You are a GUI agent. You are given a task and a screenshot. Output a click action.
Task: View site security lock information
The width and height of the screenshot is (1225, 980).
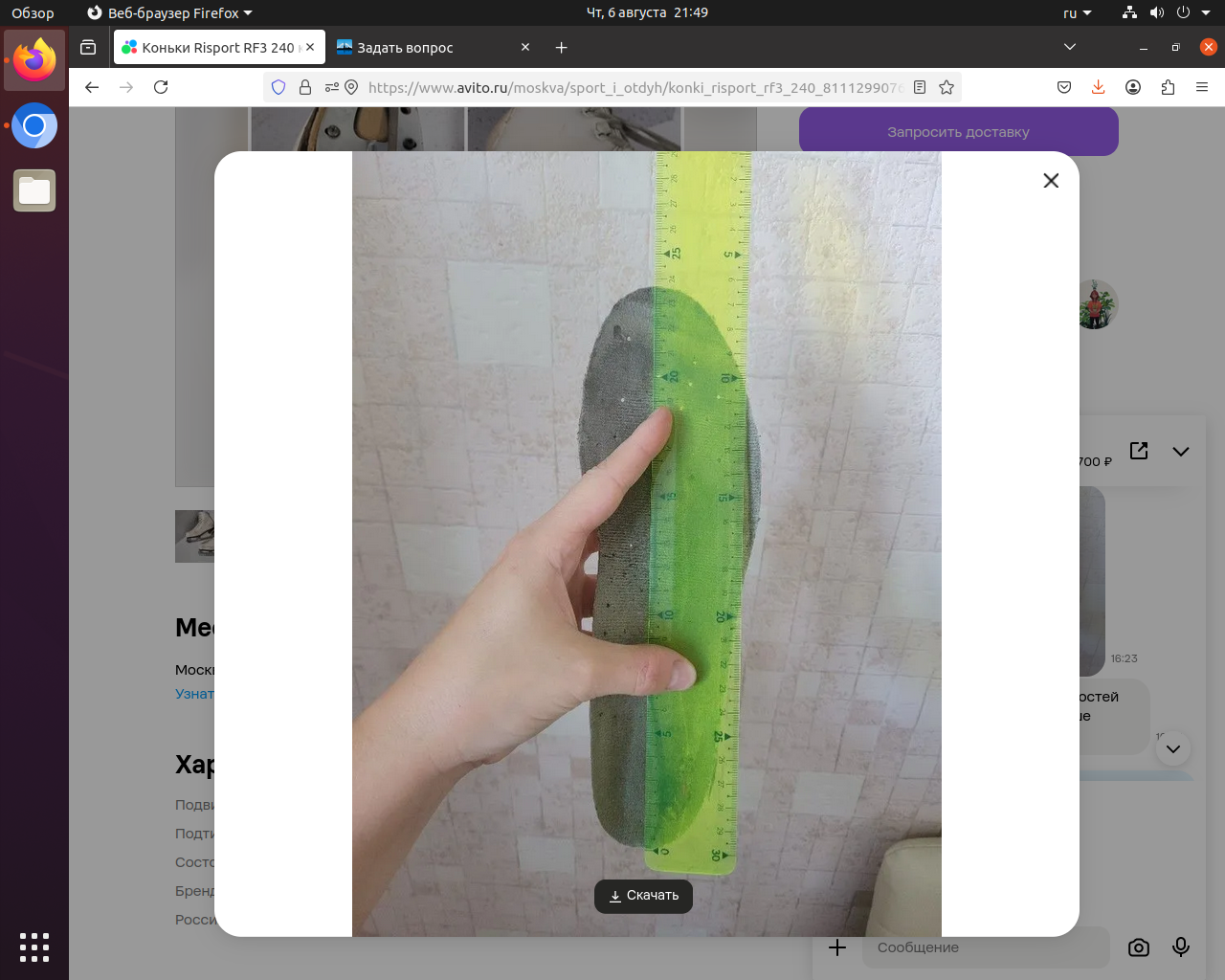(x=305, y=87)
